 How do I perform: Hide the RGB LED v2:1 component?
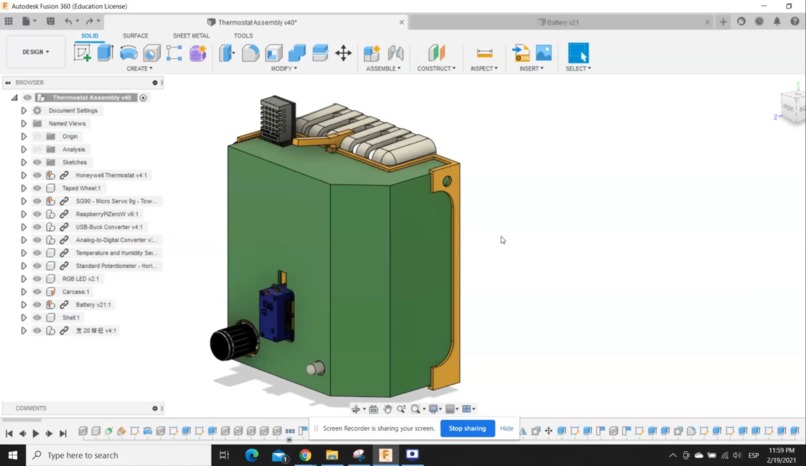(x=37, y=278)
